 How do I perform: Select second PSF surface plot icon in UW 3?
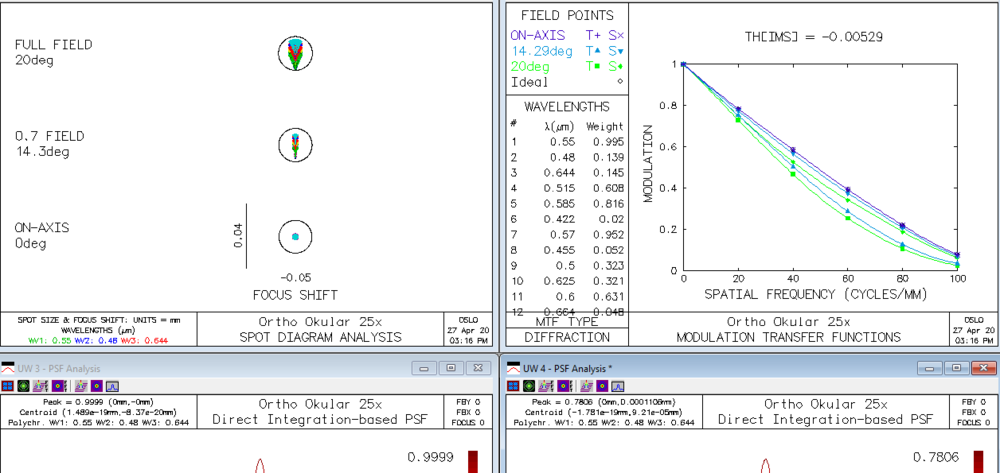pyautogui.click(x=81, y=386)
